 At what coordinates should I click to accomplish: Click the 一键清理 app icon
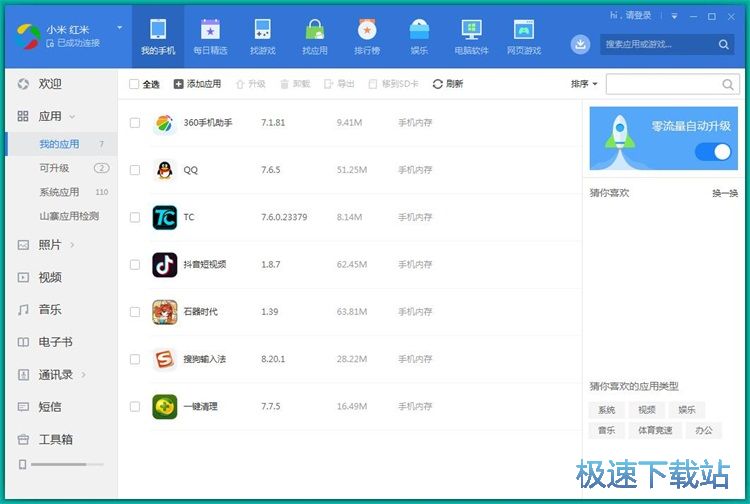[165, 406]
